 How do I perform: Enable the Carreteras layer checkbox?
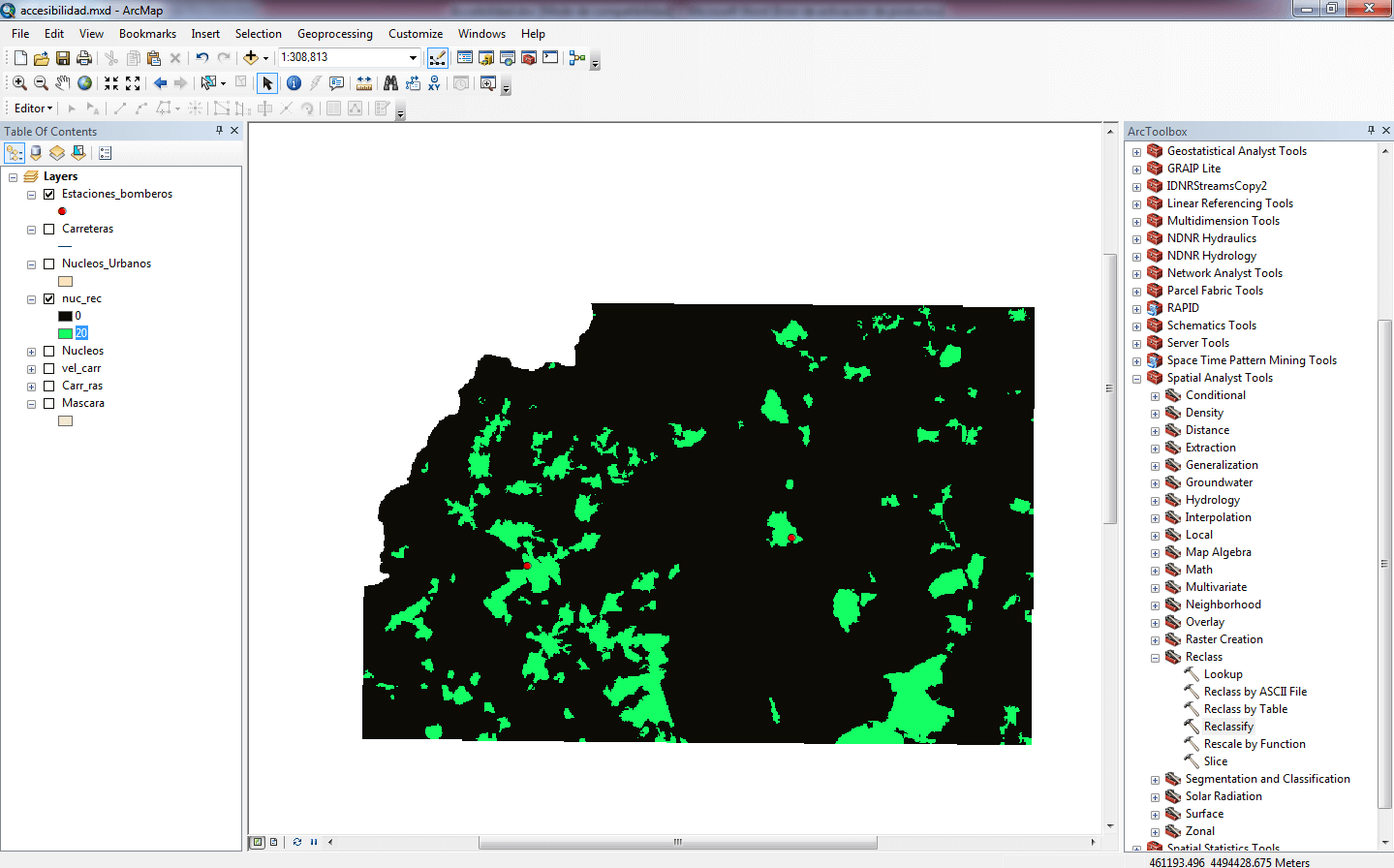(x=48, y=230)
